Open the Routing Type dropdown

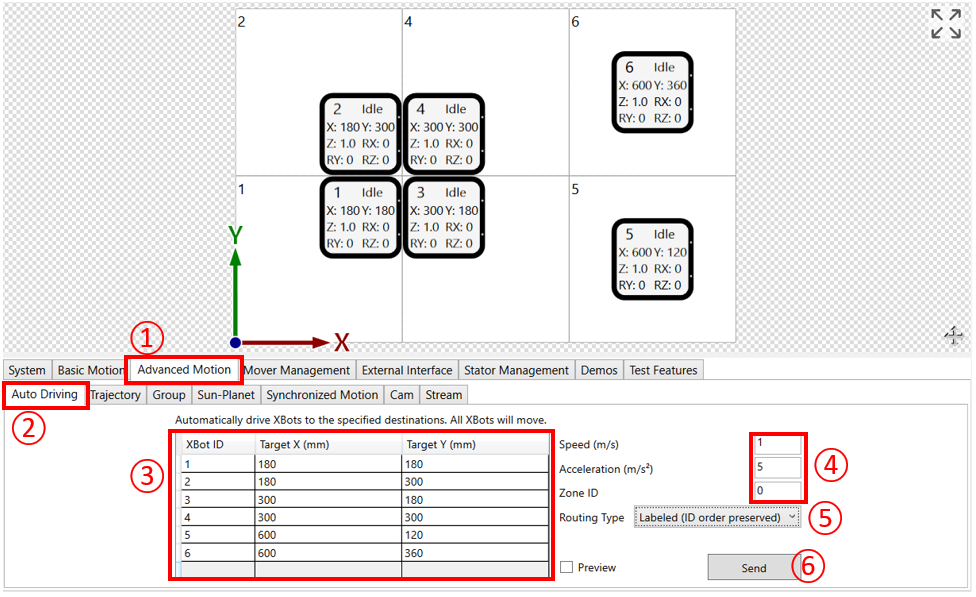coord(716,517)
